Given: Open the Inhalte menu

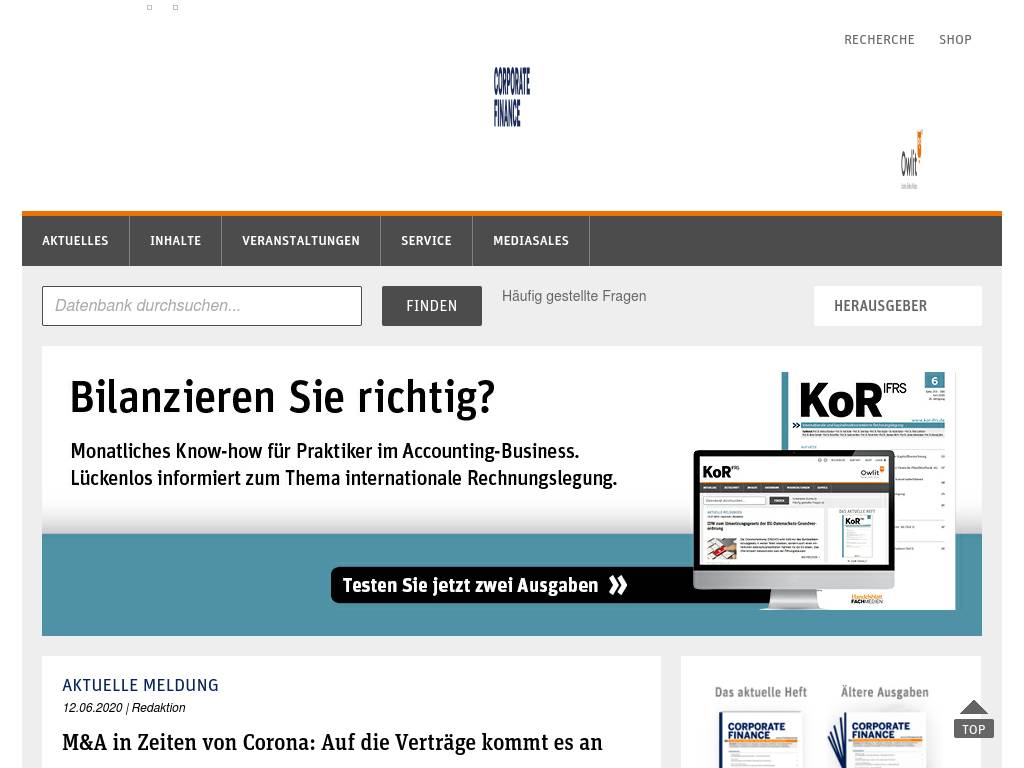Looking at the screenshot, I should 175,241.
